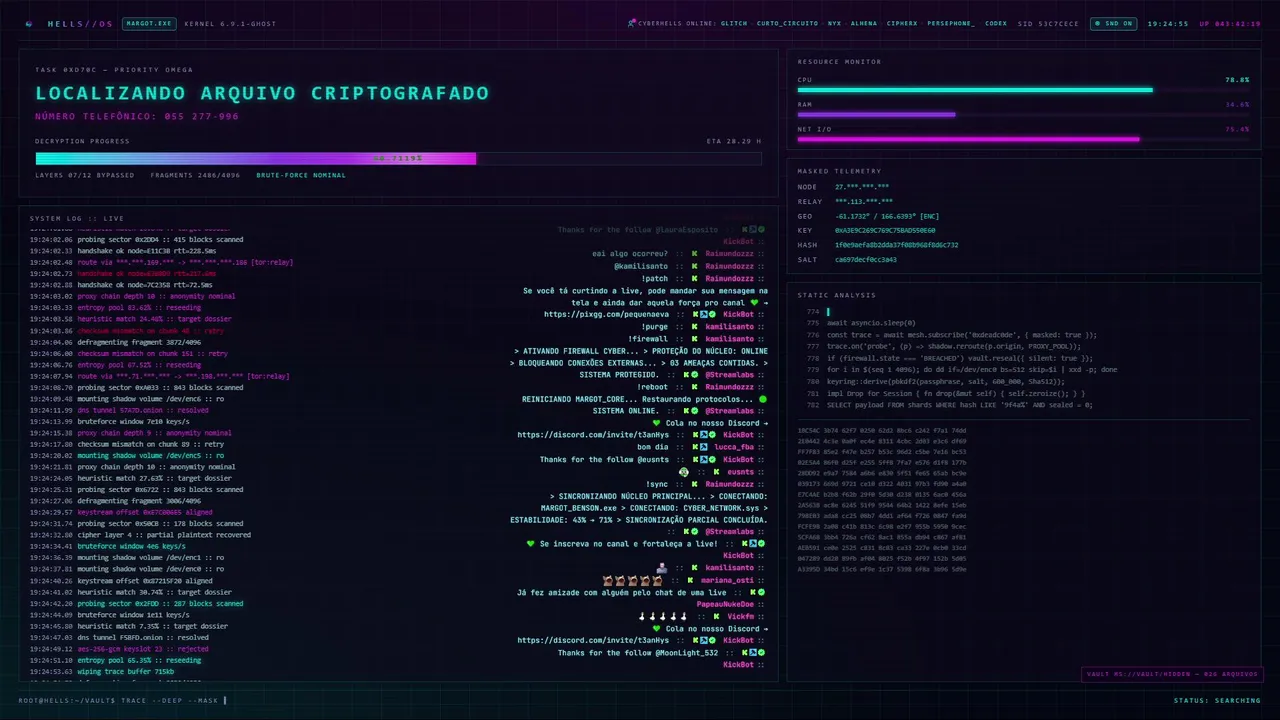Toggle the SND ON sound indicator
Image resolution: width=1280 pixels, height=720 pixels.
1113,23
